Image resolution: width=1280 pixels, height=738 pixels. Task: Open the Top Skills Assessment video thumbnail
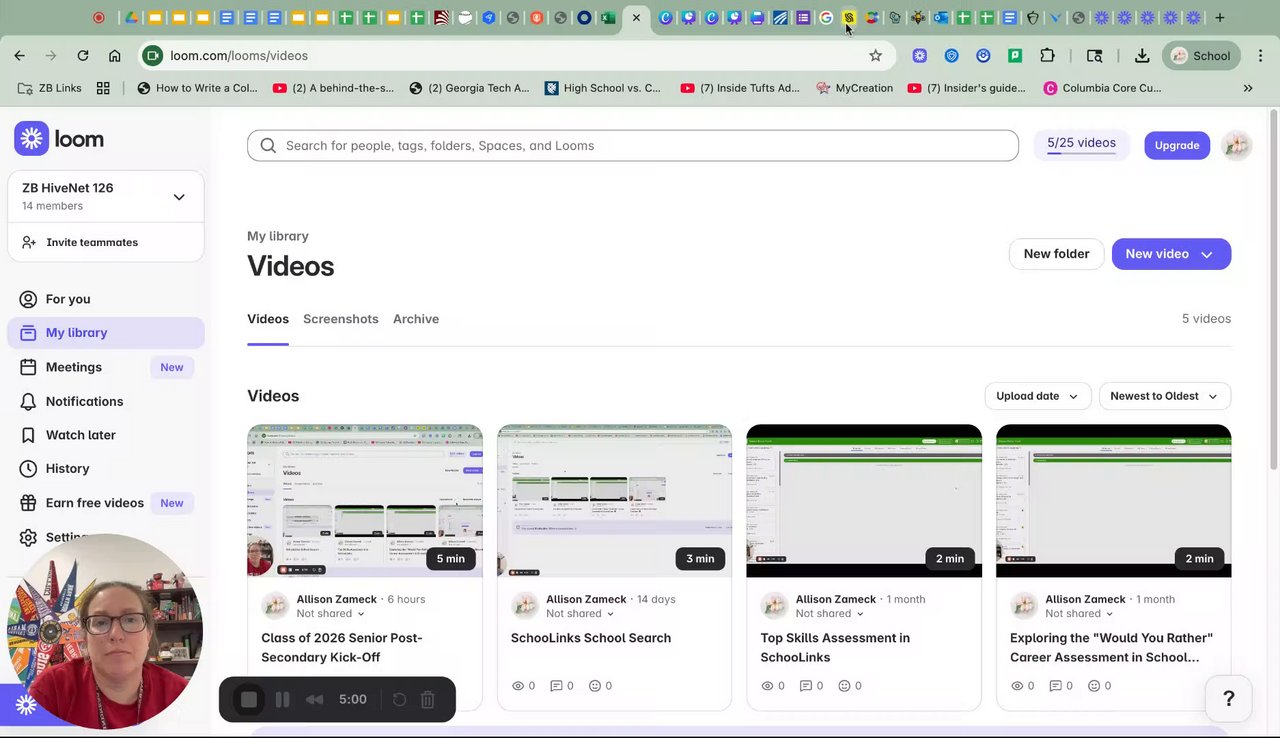coord(864,501)
